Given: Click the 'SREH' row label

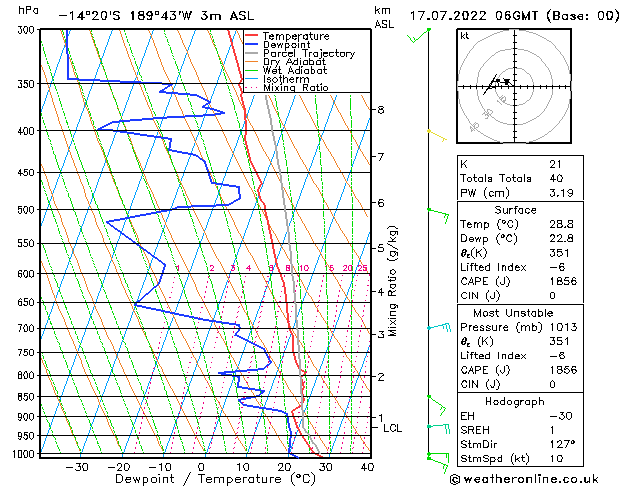Looking at the screenshot, I should tap(475, 430).
